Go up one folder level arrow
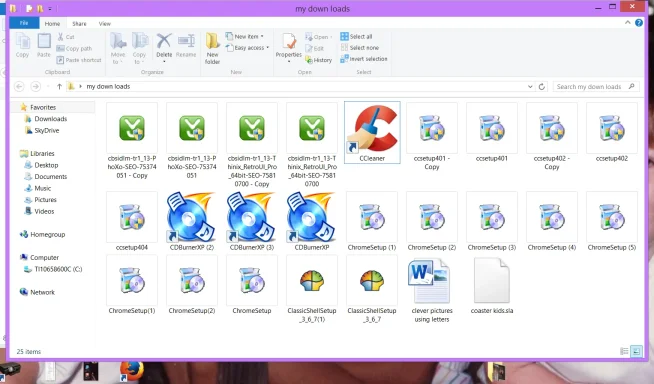654x384 pixels. click(x=59, y=86)
